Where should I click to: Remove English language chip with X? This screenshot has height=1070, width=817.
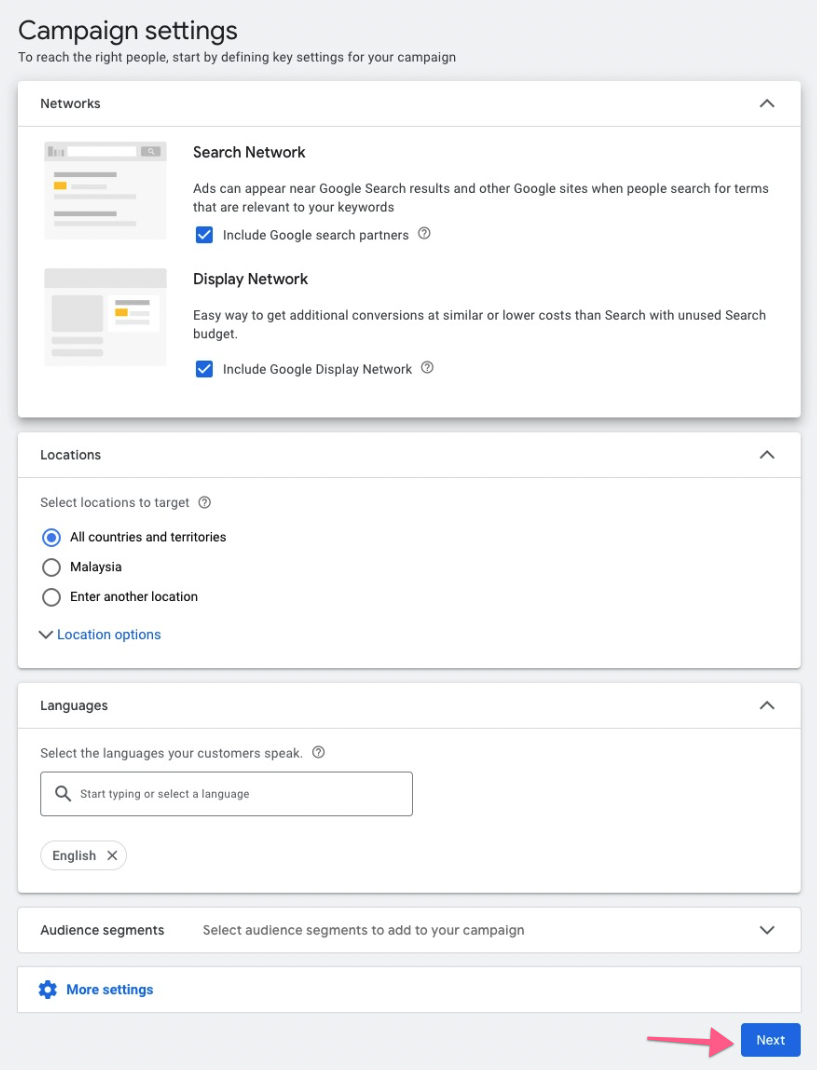(112, 855)
